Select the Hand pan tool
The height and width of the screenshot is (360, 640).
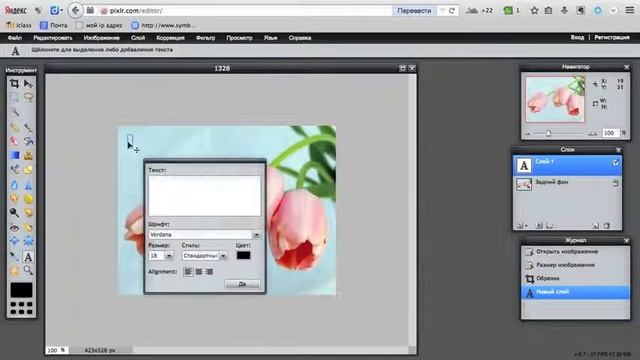[14, 270]
